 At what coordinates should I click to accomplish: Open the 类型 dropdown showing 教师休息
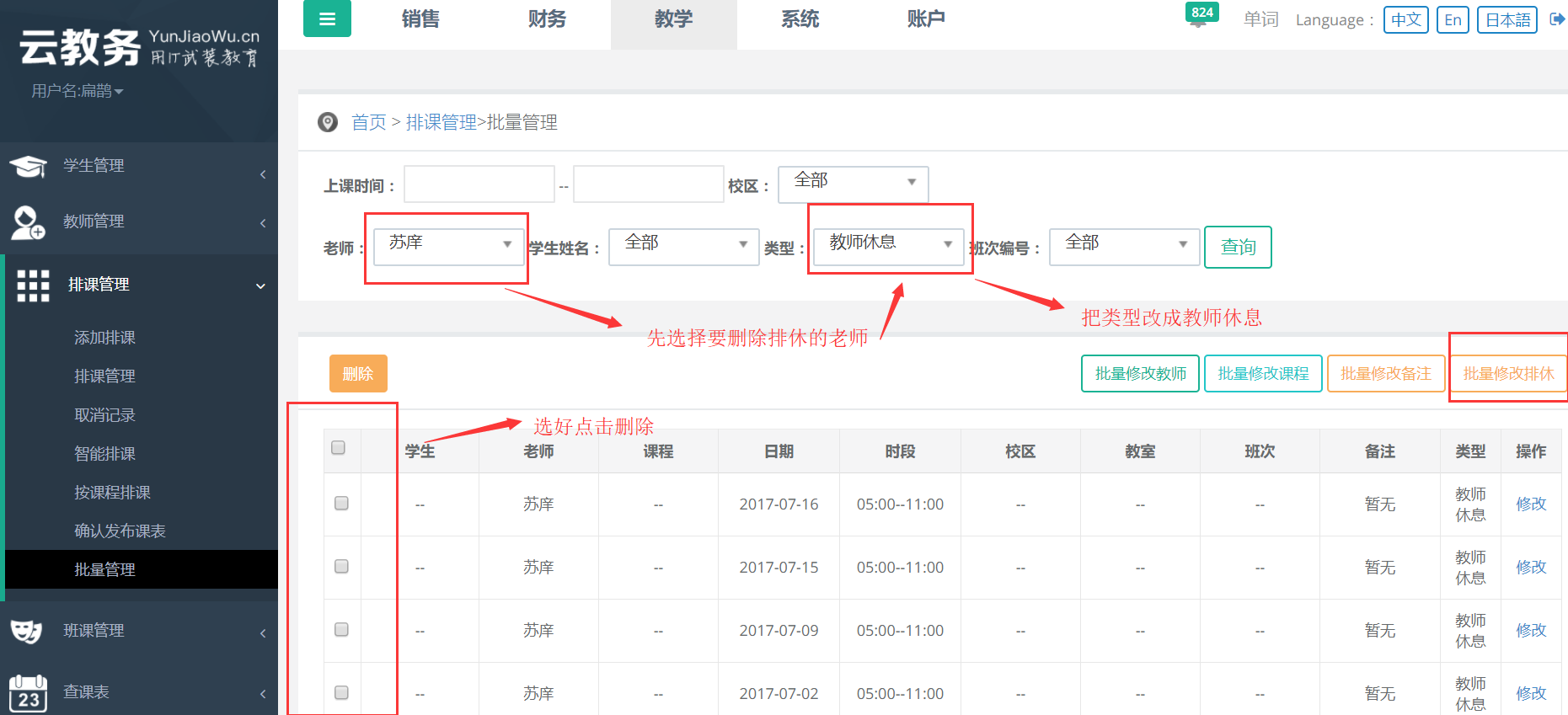pos(888,244)
